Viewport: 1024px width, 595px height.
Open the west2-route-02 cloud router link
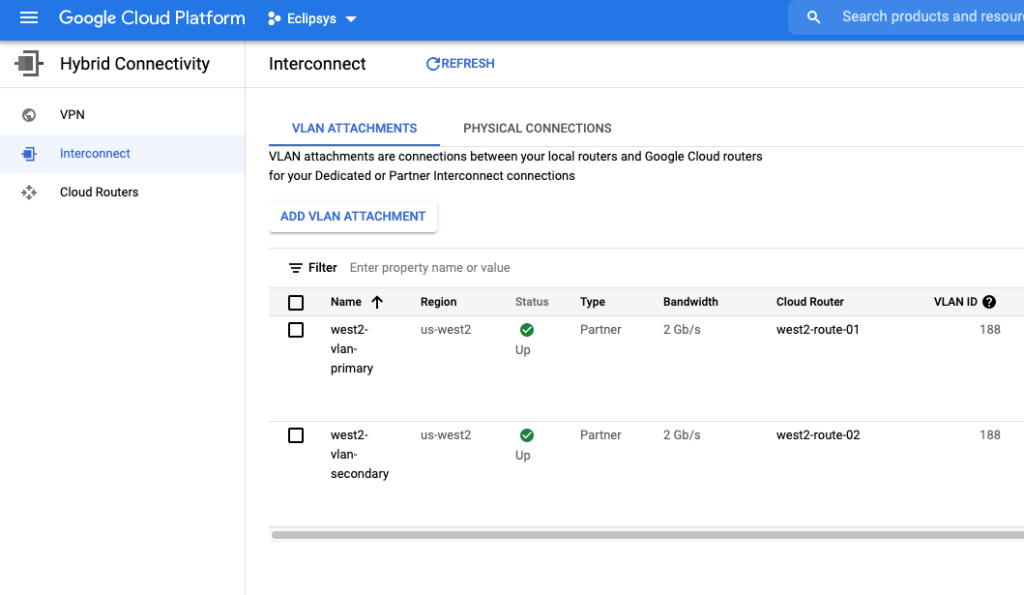[x=817, y=435]
